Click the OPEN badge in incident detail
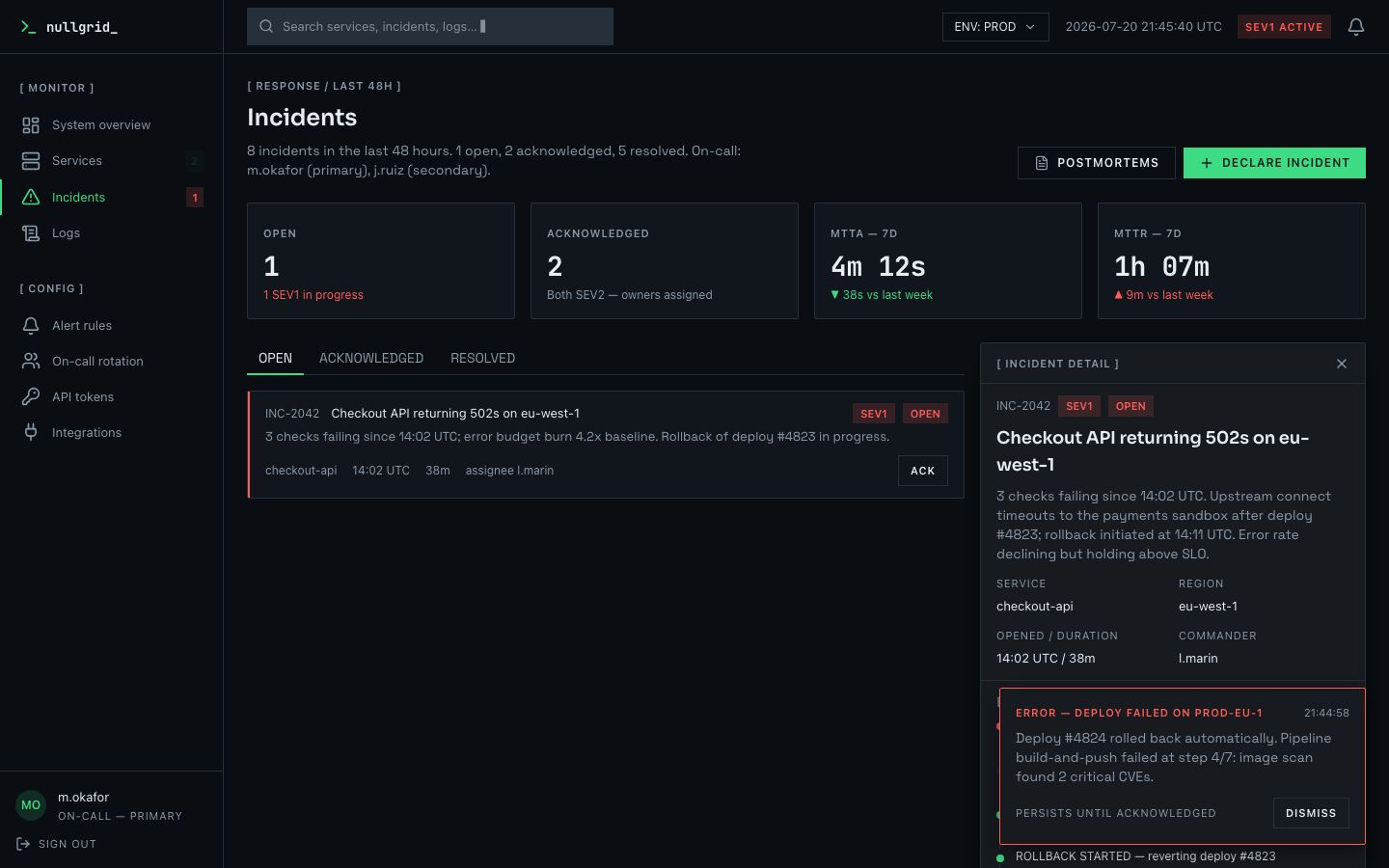 (x=1130, y=406)
